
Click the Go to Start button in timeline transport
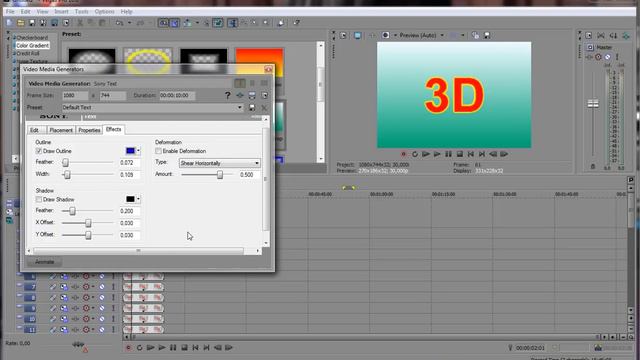tap(196, 348)
